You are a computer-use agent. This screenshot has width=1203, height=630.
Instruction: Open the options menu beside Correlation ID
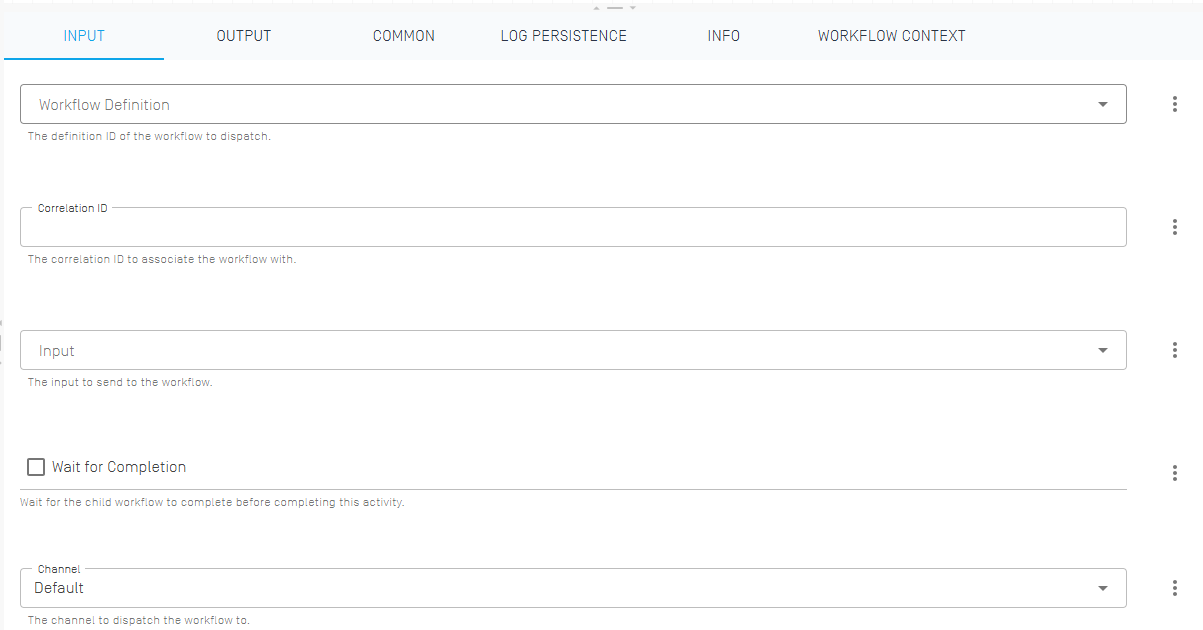[x=1175, y=227]
